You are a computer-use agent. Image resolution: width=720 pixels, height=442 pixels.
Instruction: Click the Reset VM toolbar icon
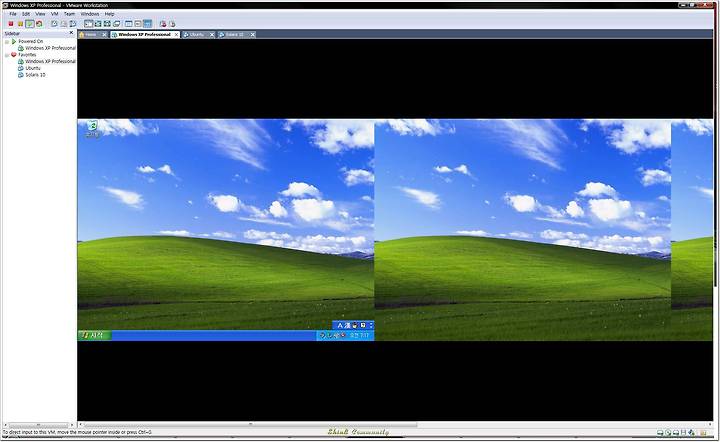coord(39,24)
